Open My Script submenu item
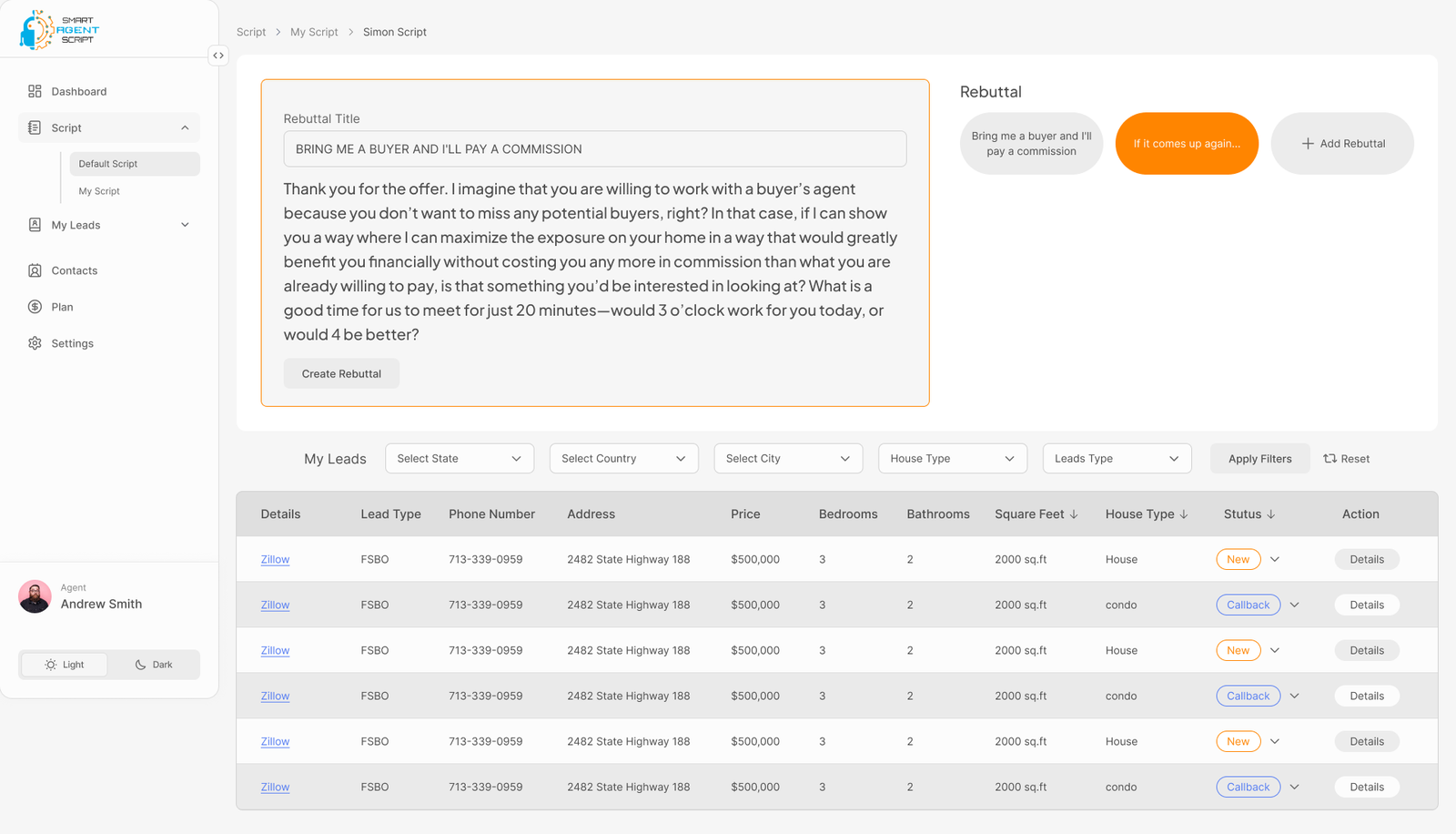 [x=99, y=191]
